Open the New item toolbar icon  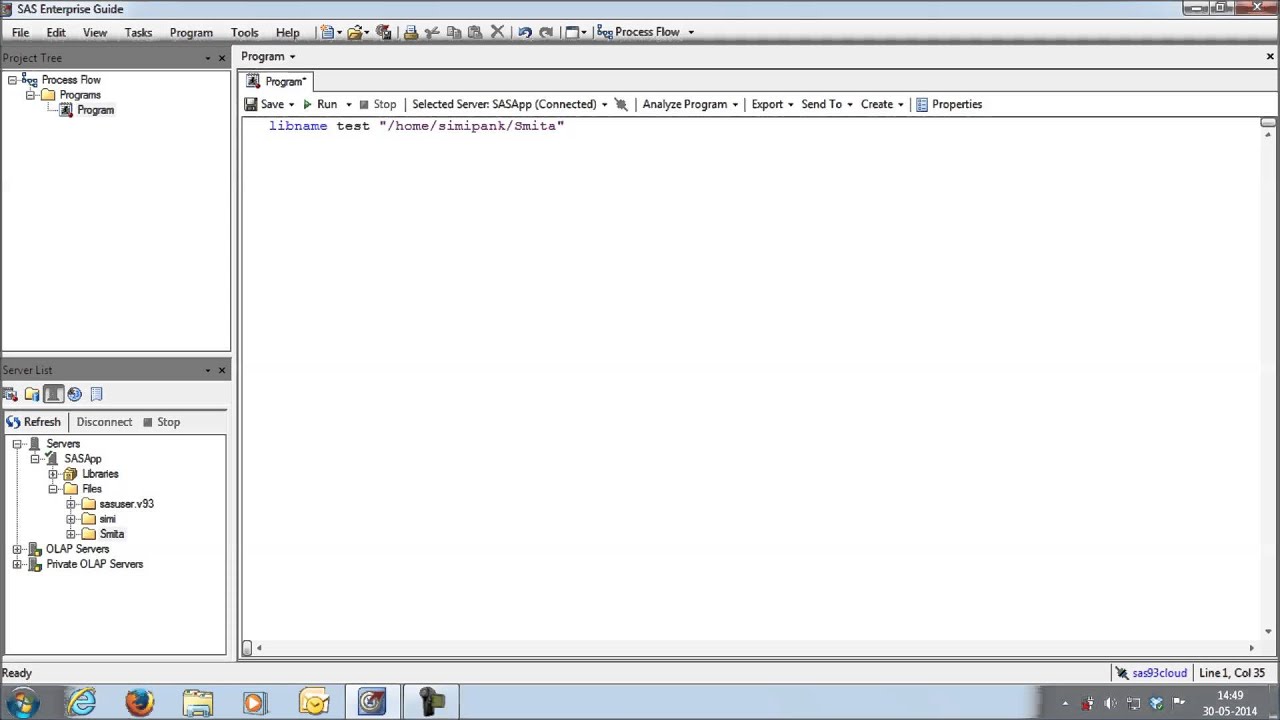pos(327,32)
